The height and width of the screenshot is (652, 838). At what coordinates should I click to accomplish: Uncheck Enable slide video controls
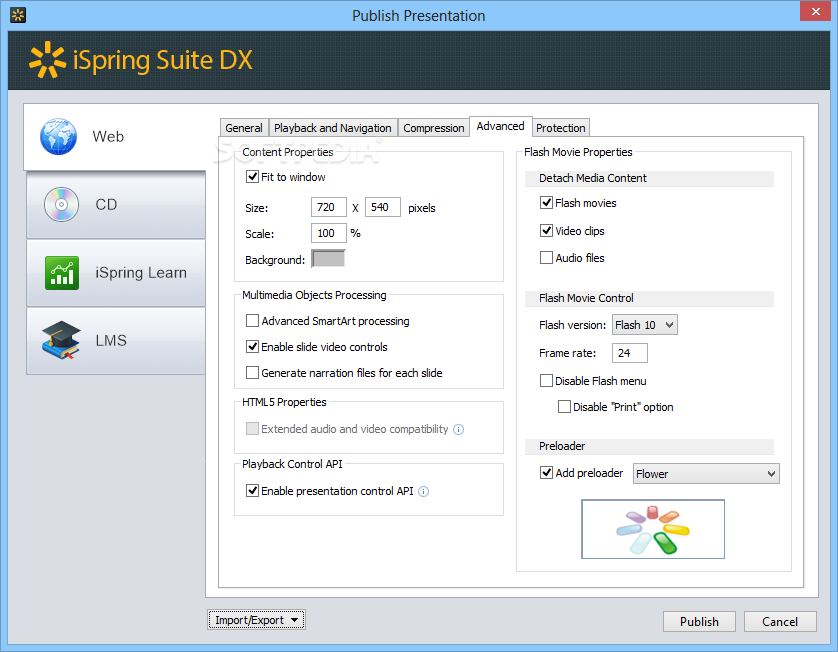point(252,347)
